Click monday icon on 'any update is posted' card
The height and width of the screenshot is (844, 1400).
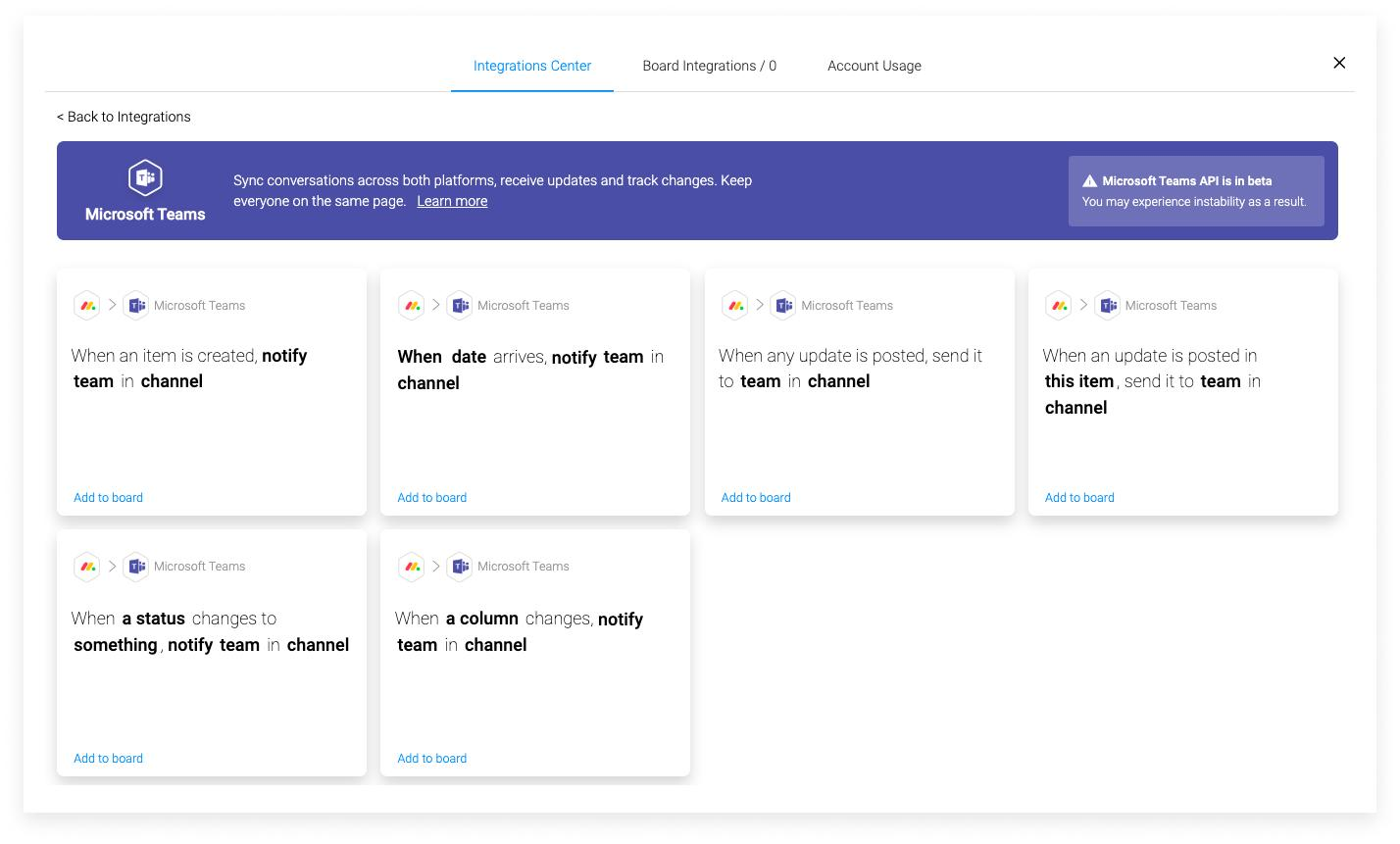(x=735, y=306)
